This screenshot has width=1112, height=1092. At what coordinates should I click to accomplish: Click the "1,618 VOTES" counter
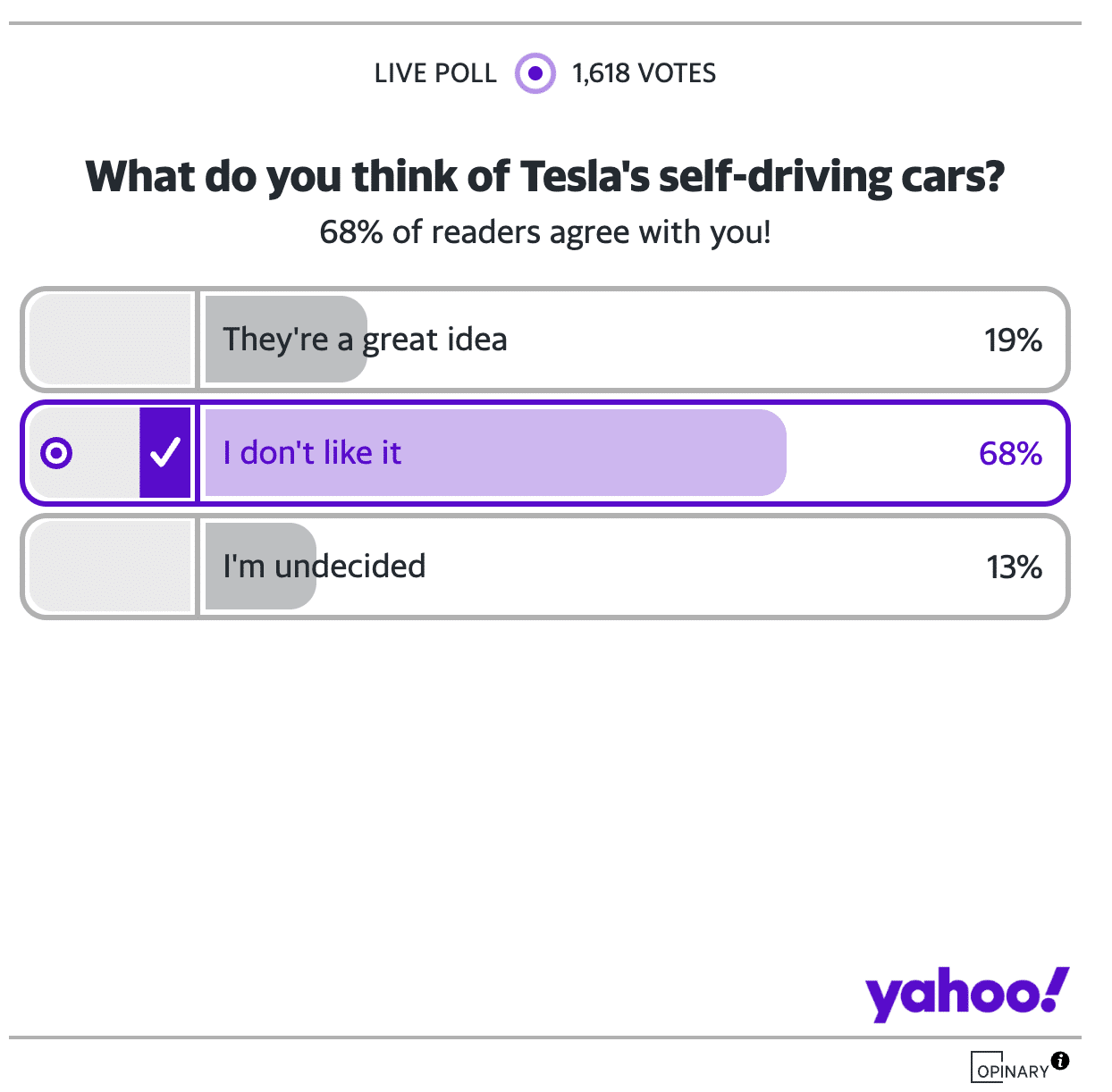click(644, 73)
